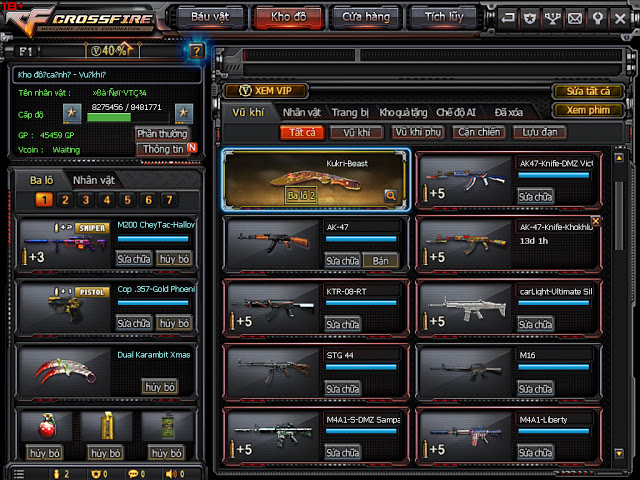Select backpack slot 1
The width and height of the screenshot is (640, 480).
click(x=44, y=200)
